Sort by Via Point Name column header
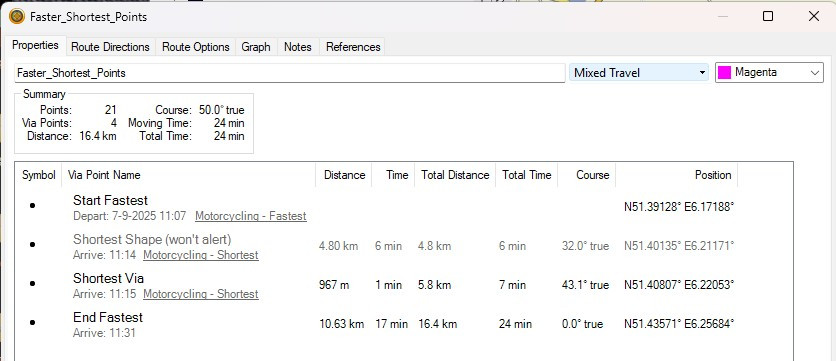This screenshot has height=361, width=836. pyautogui.click(x=189, y=175)
